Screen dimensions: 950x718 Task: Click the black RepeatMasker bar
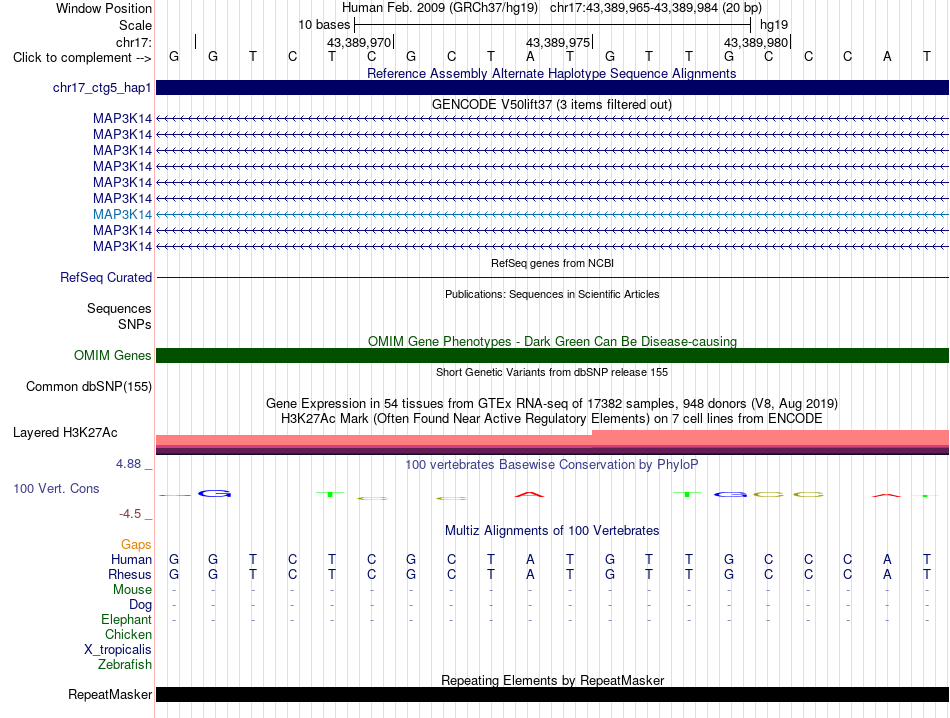[552, 694]
